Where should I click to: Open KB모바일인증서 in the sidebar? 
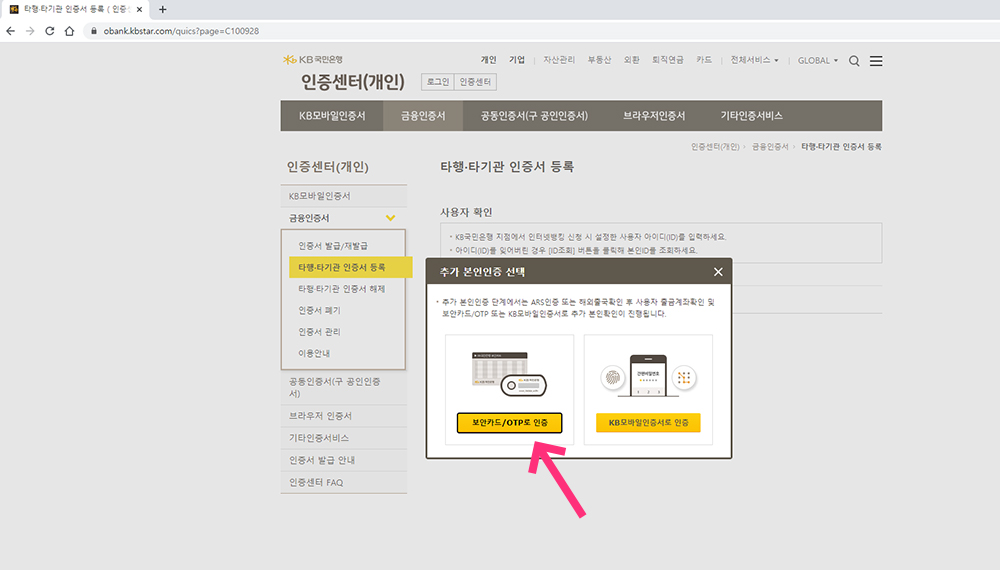click(344, 196)
